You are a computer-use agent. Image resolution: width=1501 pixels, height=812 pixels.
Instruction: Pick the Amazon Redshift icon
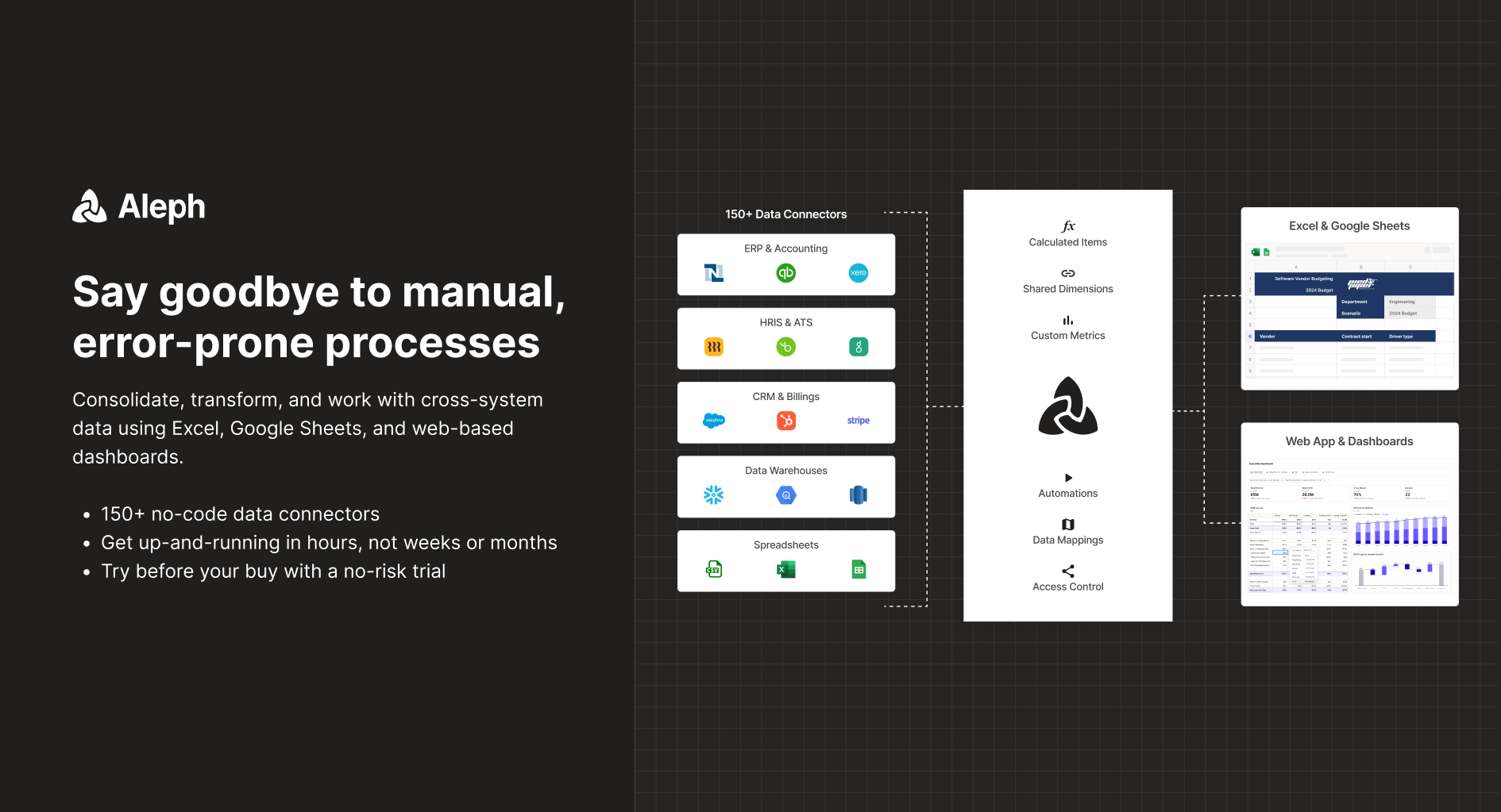coord(859,495)
